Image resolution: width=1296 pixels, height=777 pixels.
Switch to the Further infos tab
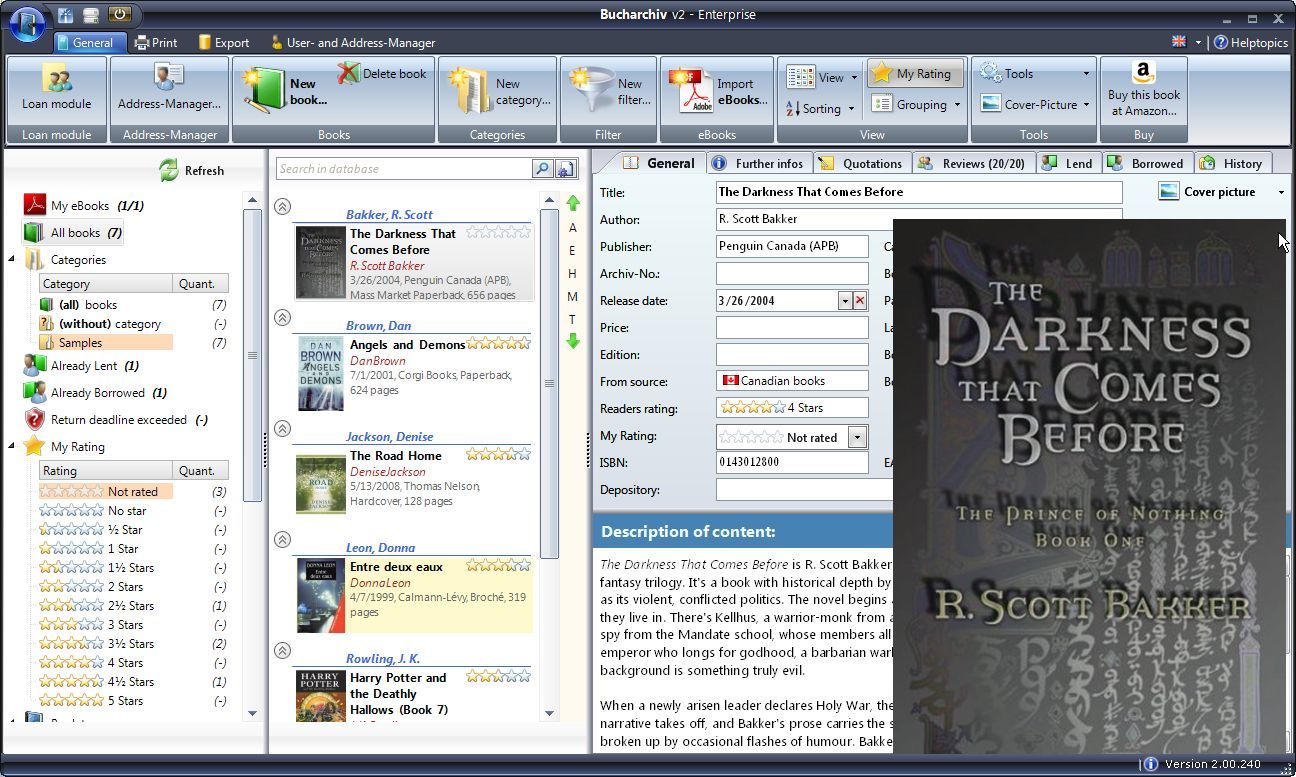[x=757, y=163]
